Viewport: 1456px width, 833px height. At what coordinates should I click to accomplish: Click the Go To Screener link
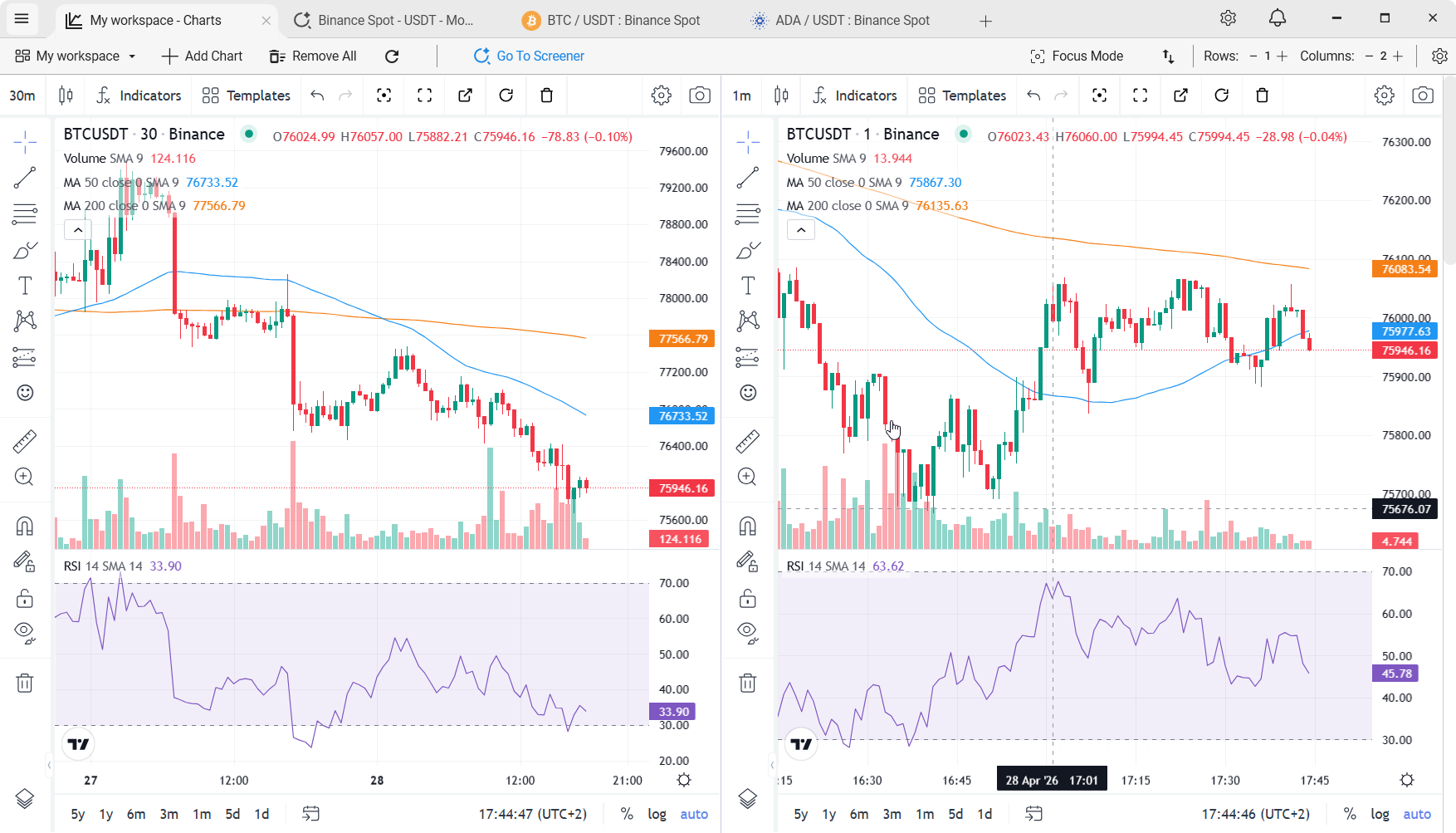[x=529, y=56]
